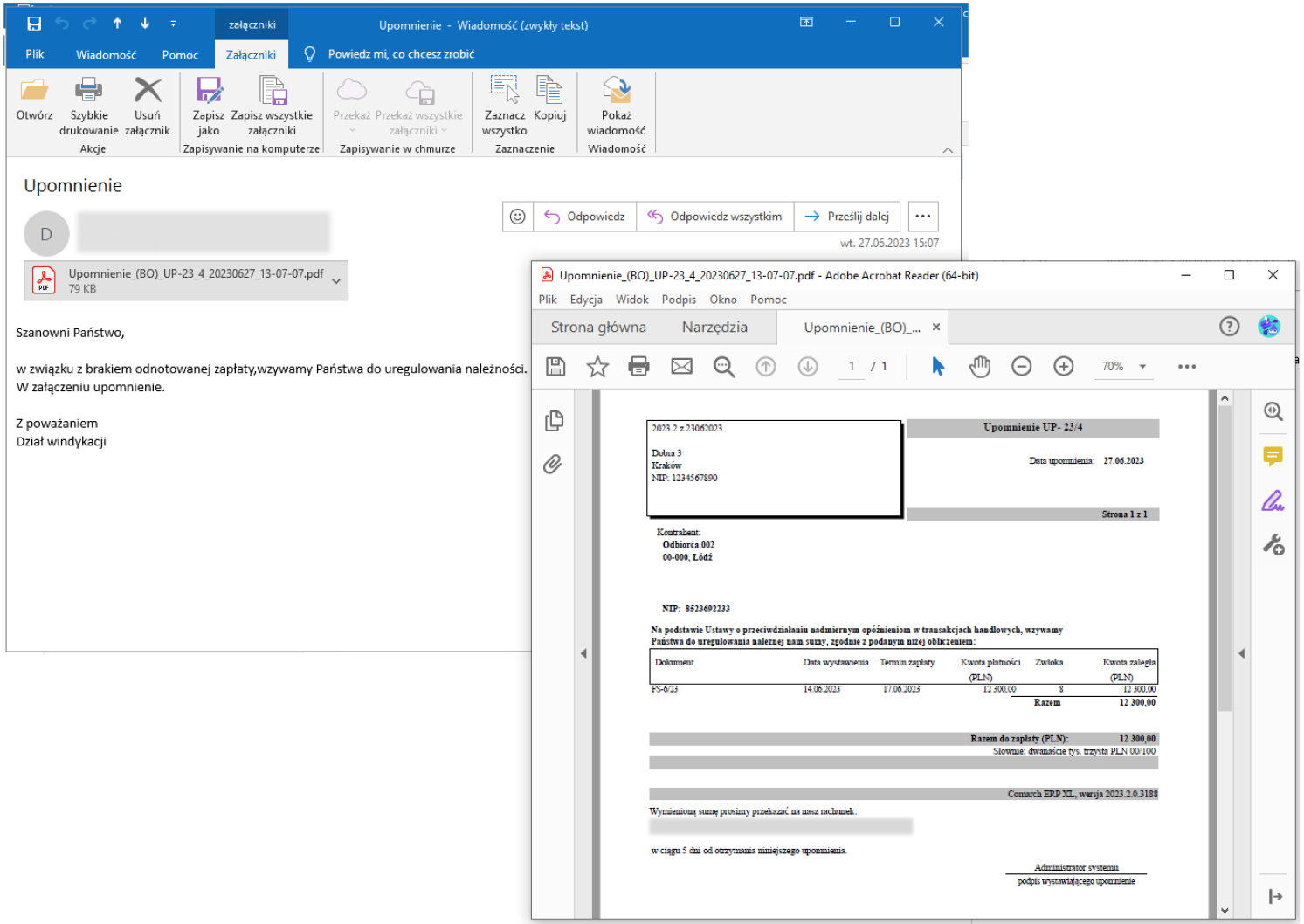Click the Acrobat vertical scrollbar up arrow
Image resolution: width=1304 pixels, height=924 pixels.
(1225, 398)
